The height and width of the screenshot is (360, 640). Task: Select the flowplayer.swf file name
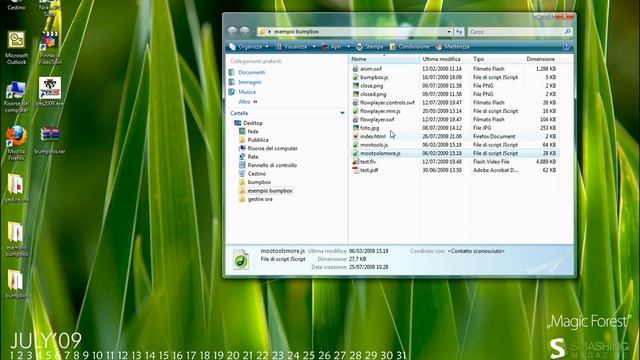click(377, 120)
